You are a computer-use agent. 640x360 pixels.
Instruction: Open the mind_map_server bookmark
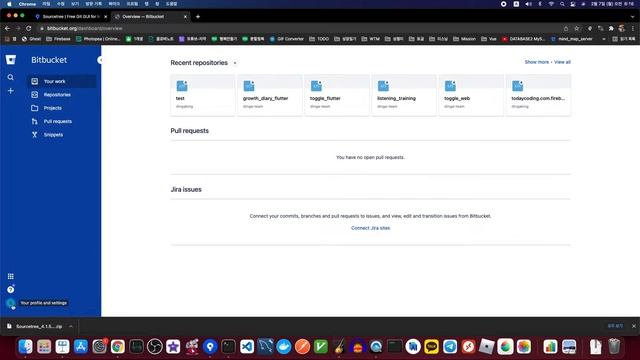tap(571, 39)
